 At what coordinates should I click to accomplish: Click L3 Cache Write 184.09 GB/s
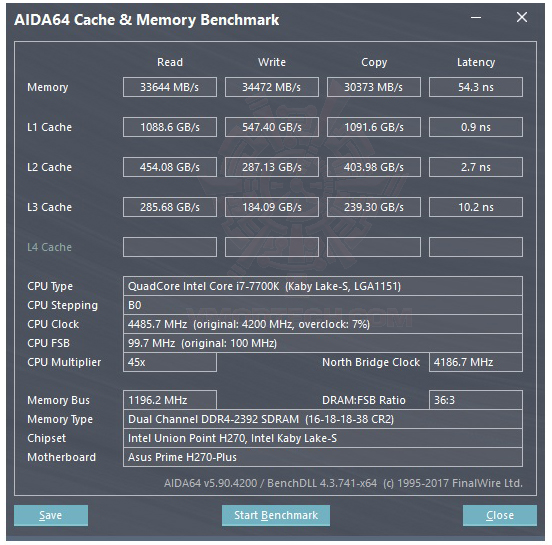(272, 207)
